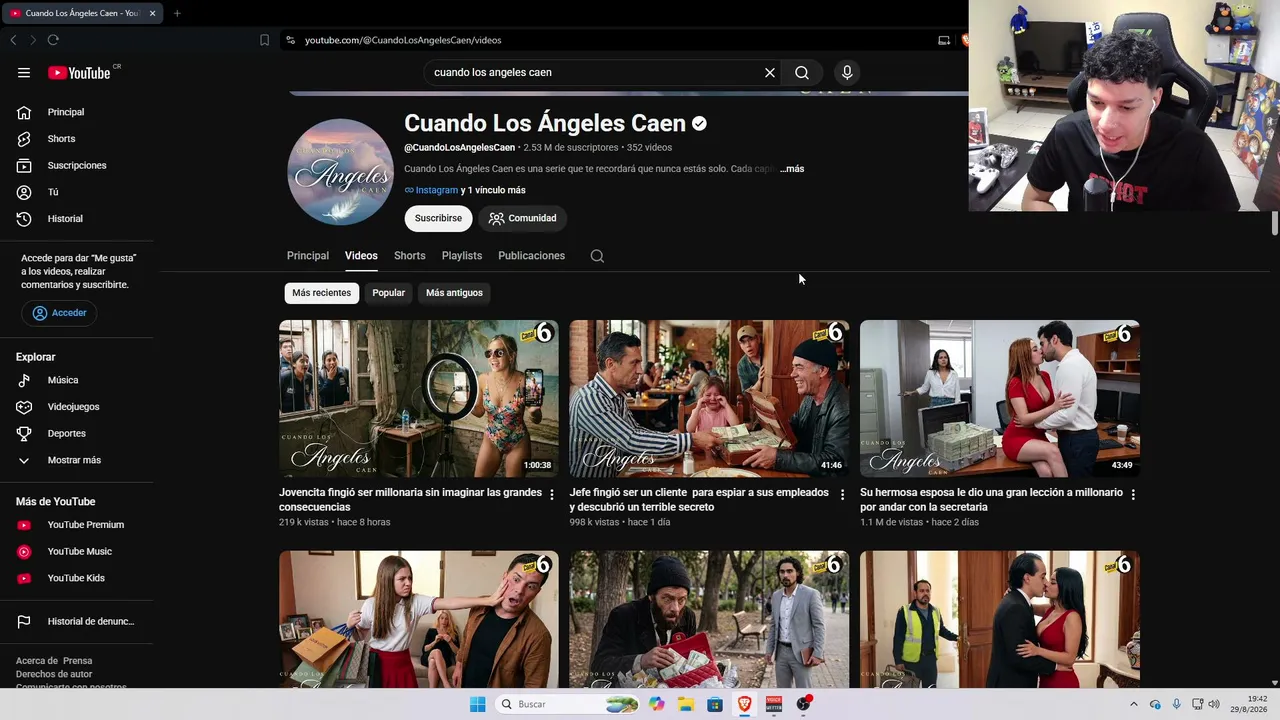This screenshot has height=720, width=1280.
Task: Open the Windows Start menu
Action: tap(478, 704)
